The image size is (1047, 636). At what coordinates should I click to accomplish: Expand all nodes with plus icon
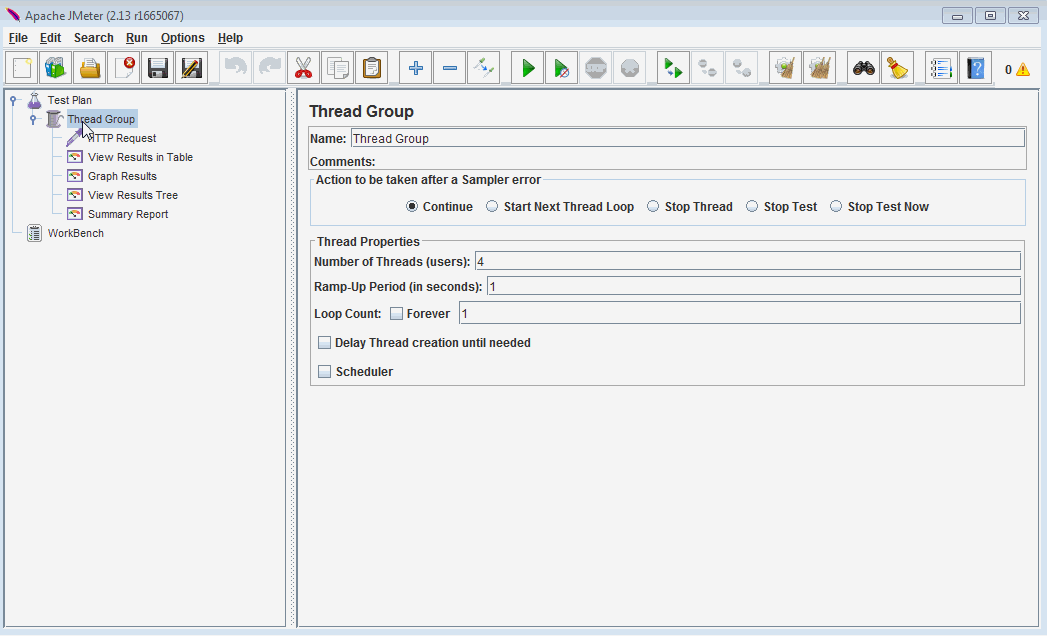tap(416, 68)
